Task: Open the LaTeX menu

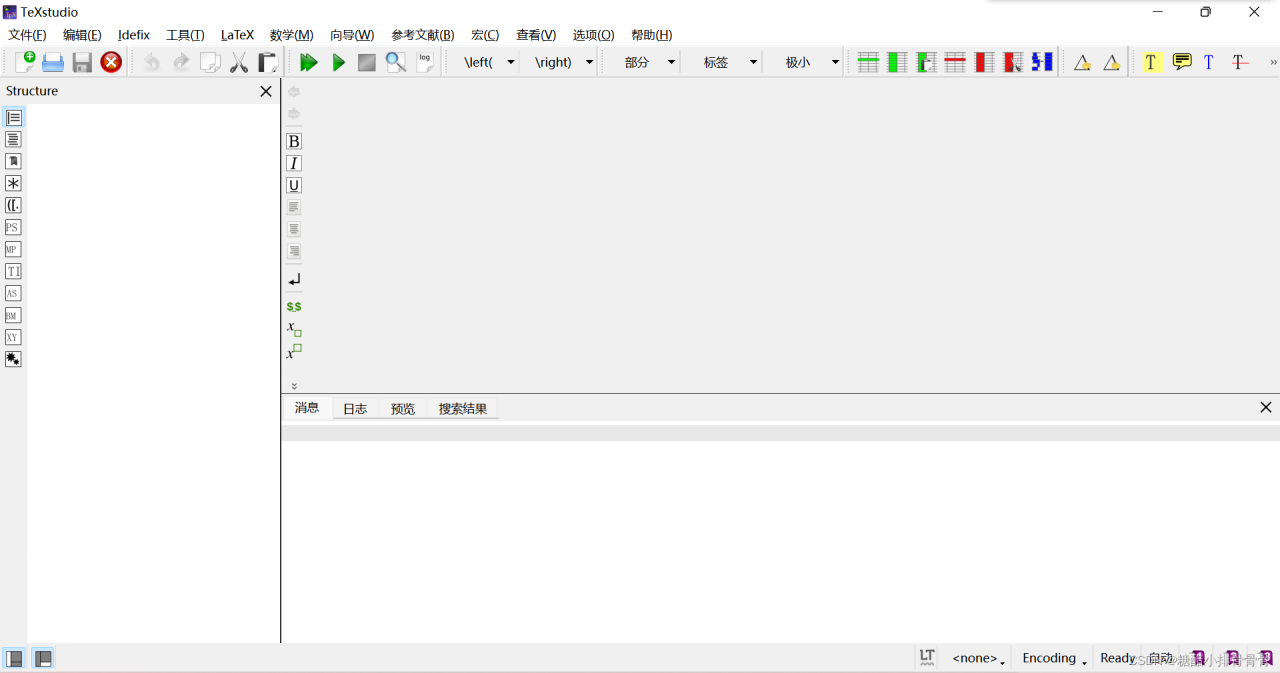Action: (237, 34)
